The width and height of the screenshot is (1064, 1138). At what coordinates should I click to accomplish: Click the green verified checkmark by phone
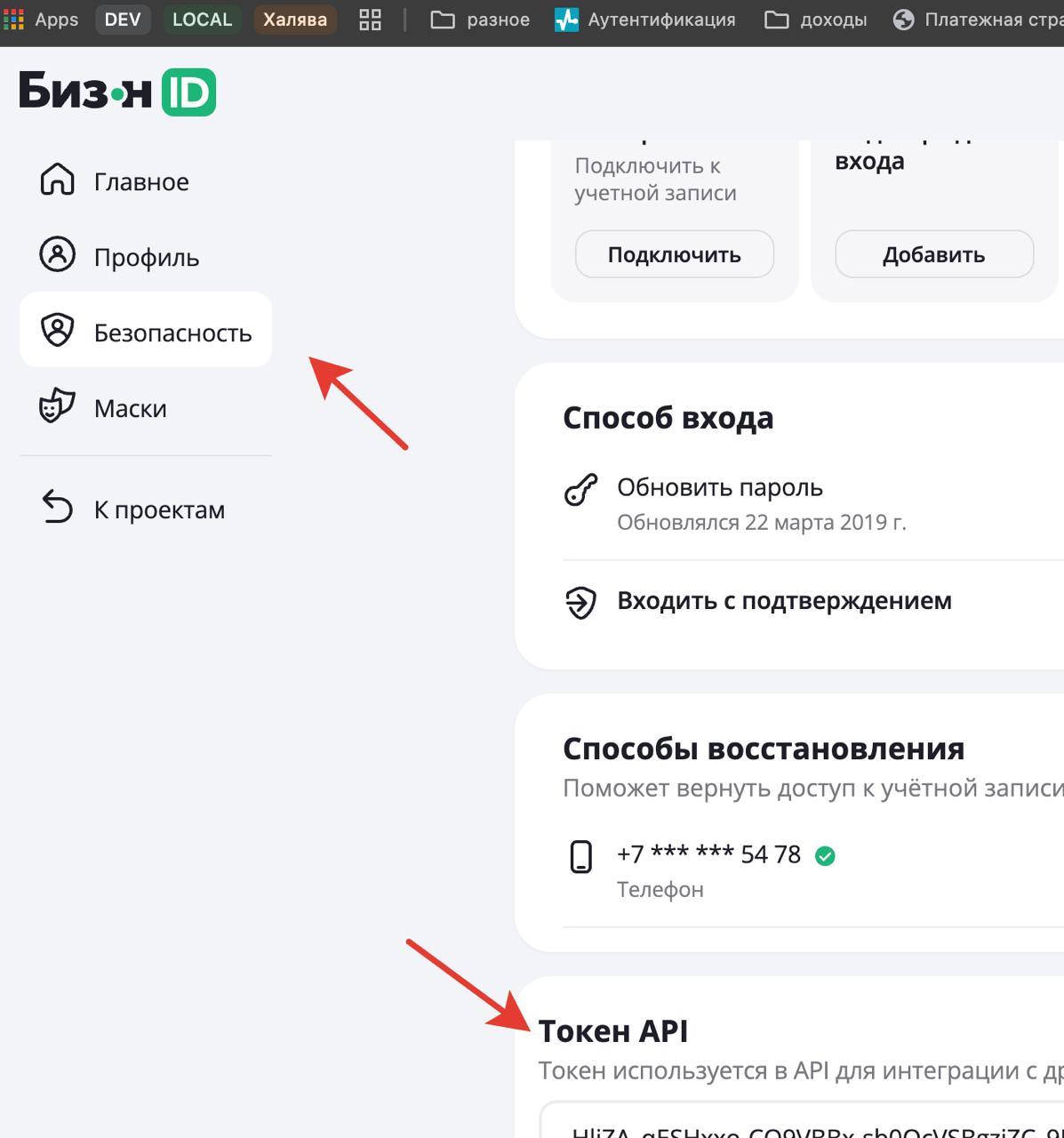825,856
